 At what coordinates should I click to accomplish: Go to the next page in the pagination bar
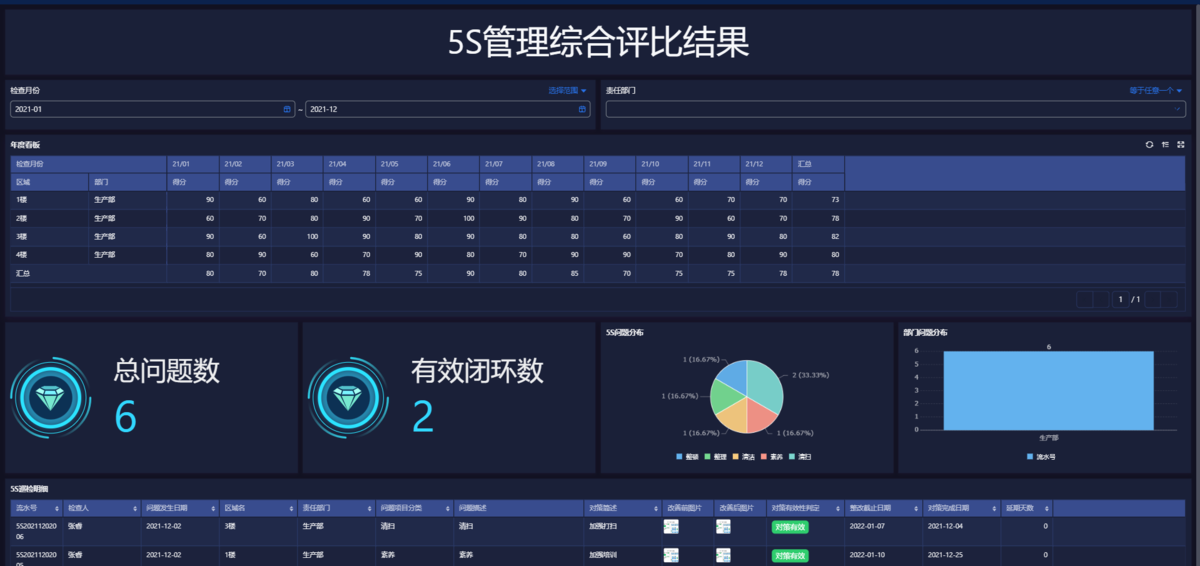(x=1153, y=299)
